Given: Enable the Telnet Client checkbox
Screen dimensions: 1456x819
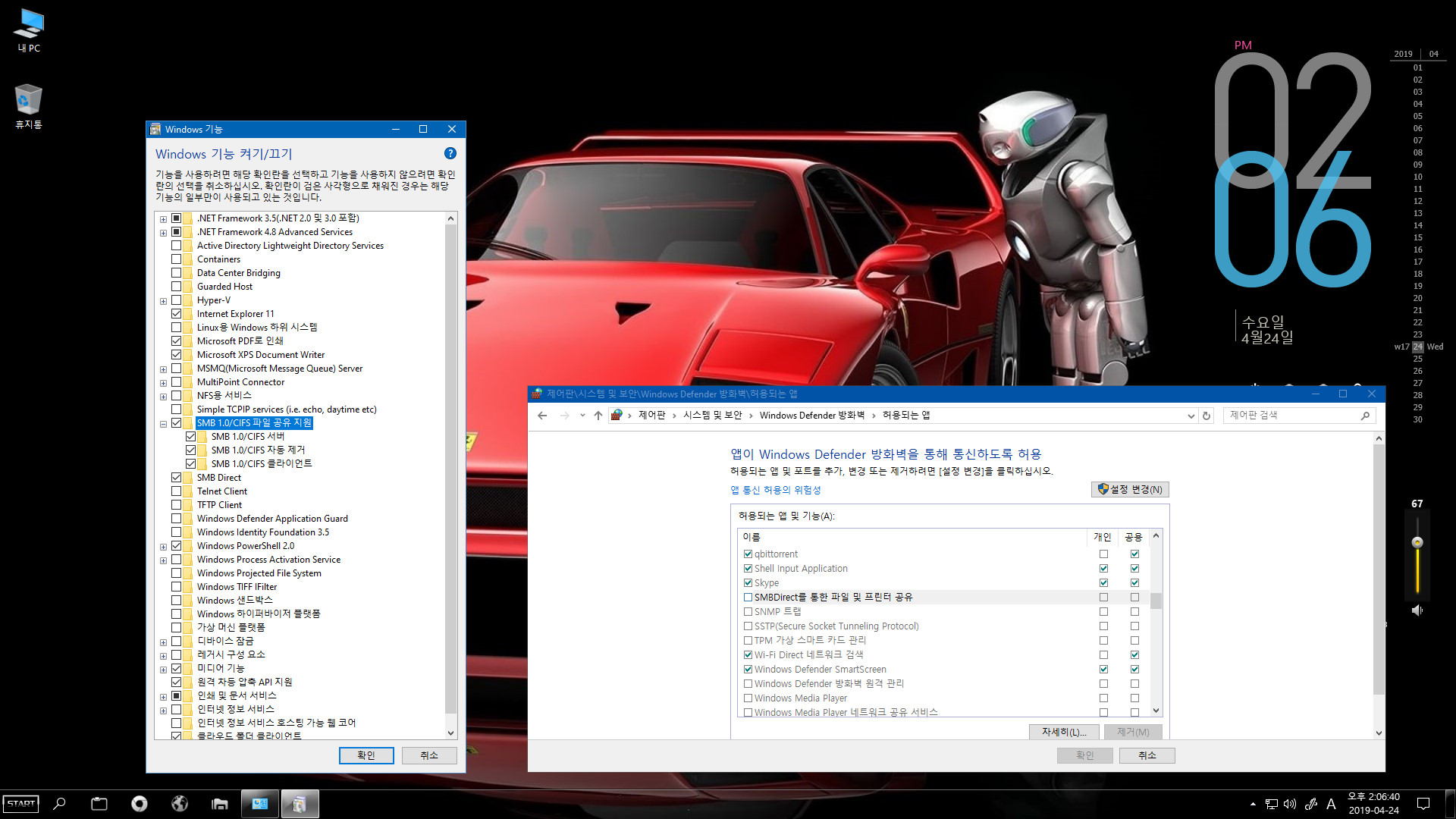Looking at the screenshot, I should click(176, 491).
